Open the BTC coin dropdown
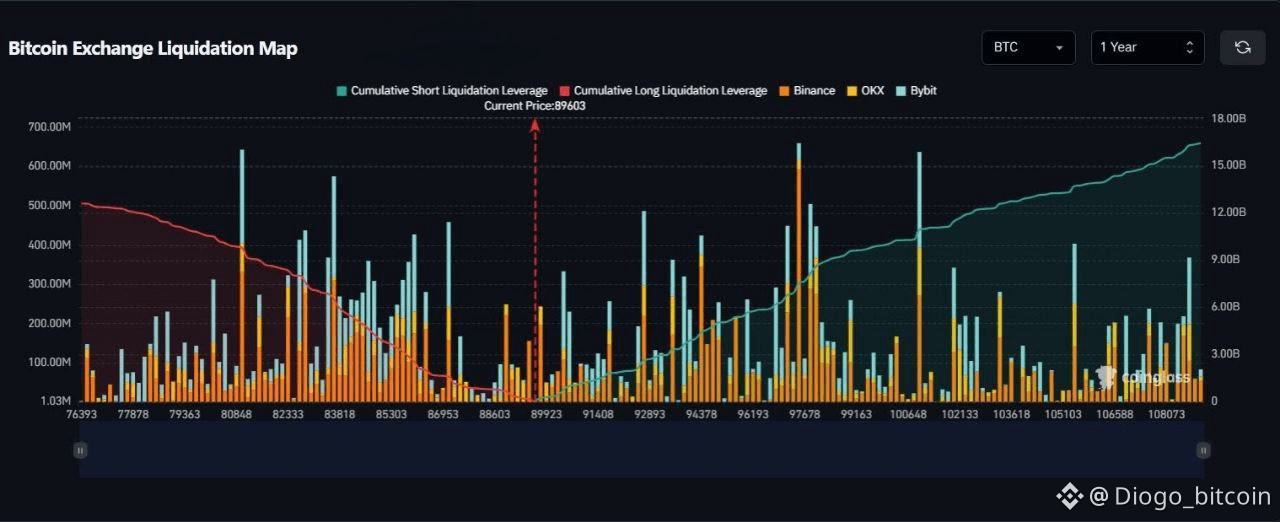The height and width of the screenshot is (522, 1280). (1029, 47)
